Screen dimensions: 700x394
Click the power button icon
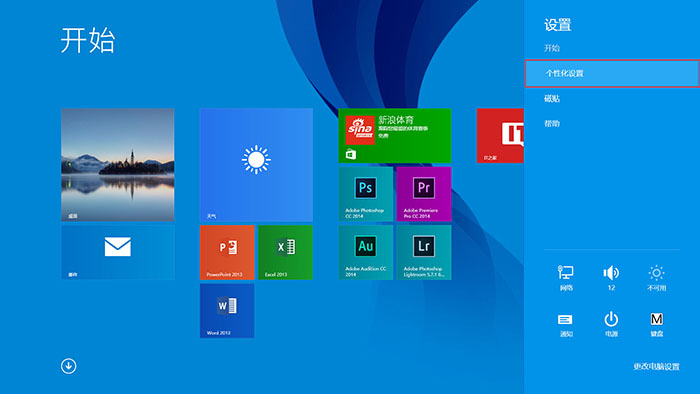click(611, 324)
